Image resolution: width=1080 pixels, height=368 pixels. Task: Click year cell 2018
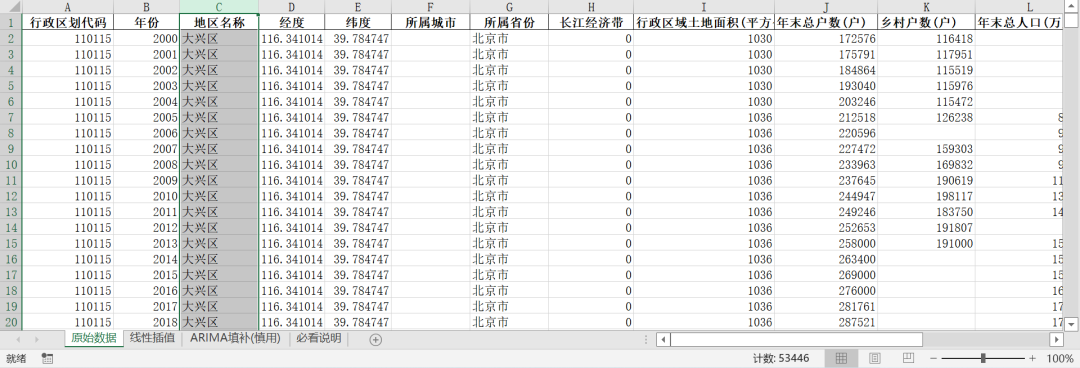pyautogui.click(x=146, y=322)
